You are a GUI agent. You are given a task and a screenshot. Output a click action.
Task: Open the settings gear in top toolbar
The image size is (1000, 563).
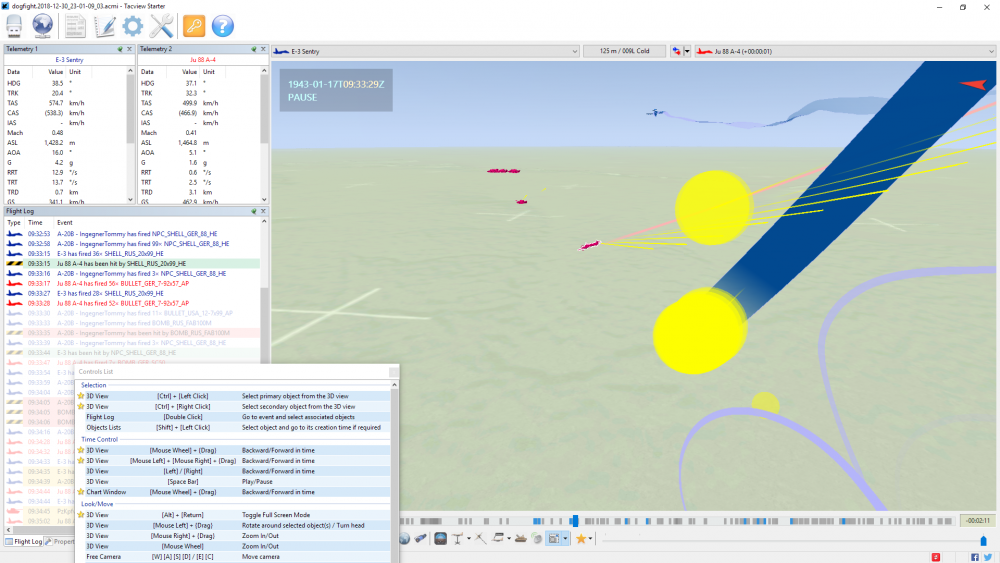pos(133,26)
